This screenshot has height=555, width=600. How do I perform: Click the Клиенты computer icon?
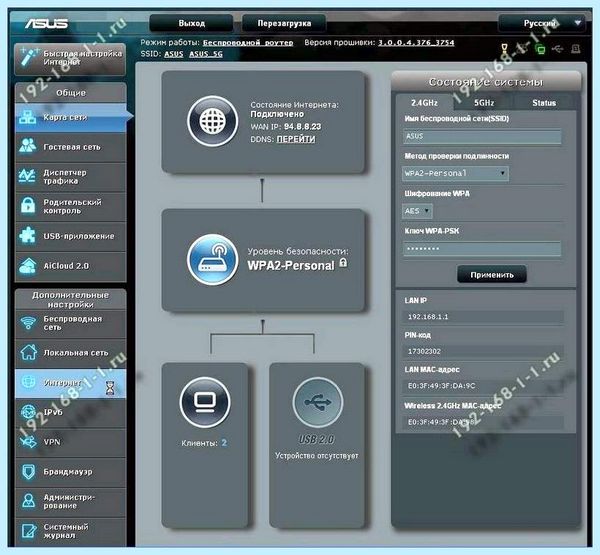tap(205, 402)
